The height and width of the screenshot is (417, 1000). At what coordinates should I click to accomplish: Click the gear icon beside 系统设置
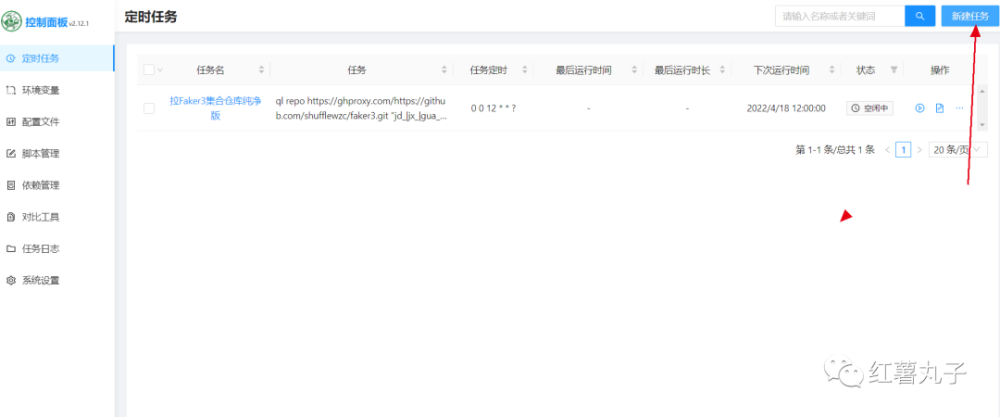pos(10,281)
